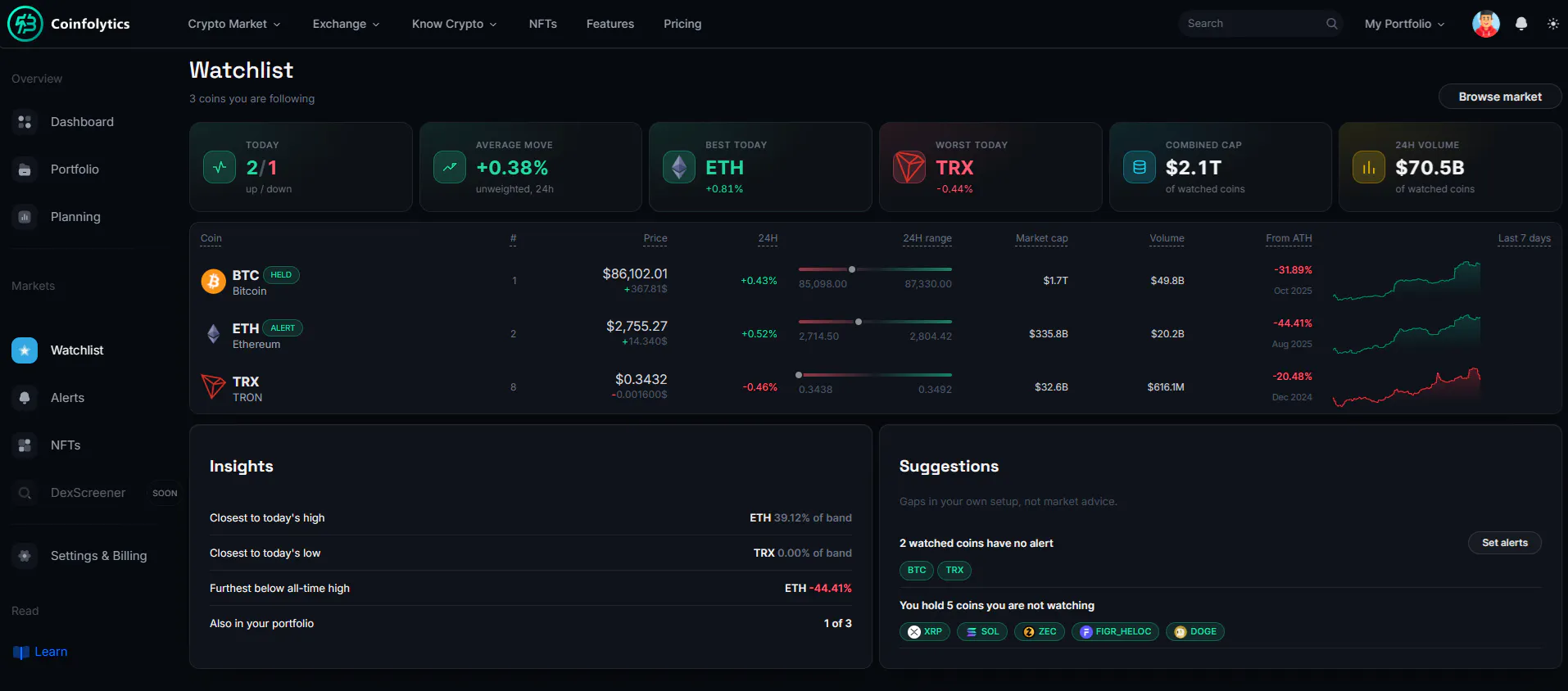Select Watchlist in the sidebar
1568x691 pixels.
[x=77, y=350]
